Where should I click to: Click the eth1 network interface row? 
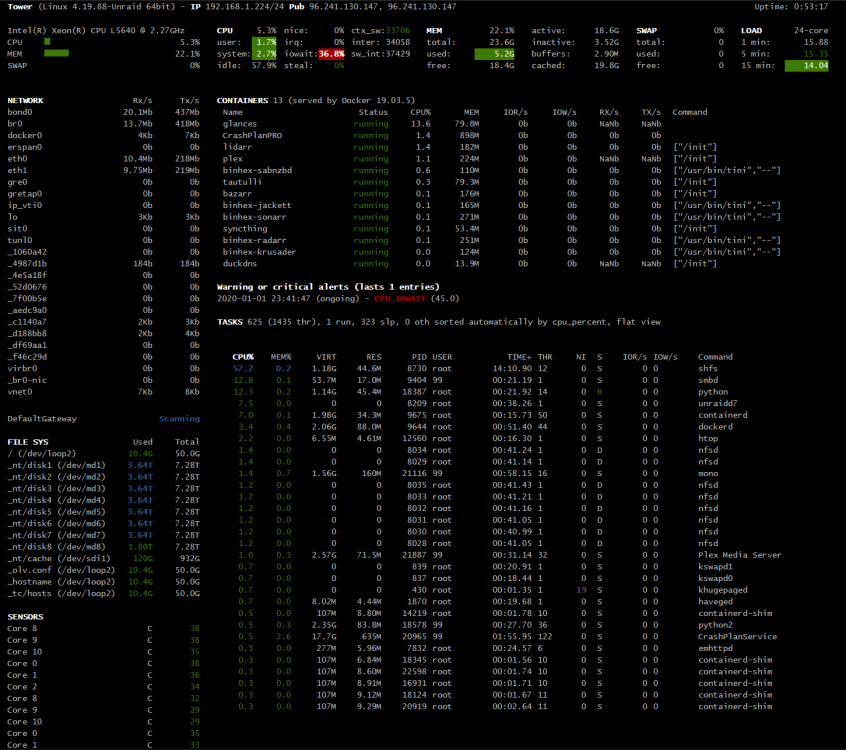pos(103,171)
